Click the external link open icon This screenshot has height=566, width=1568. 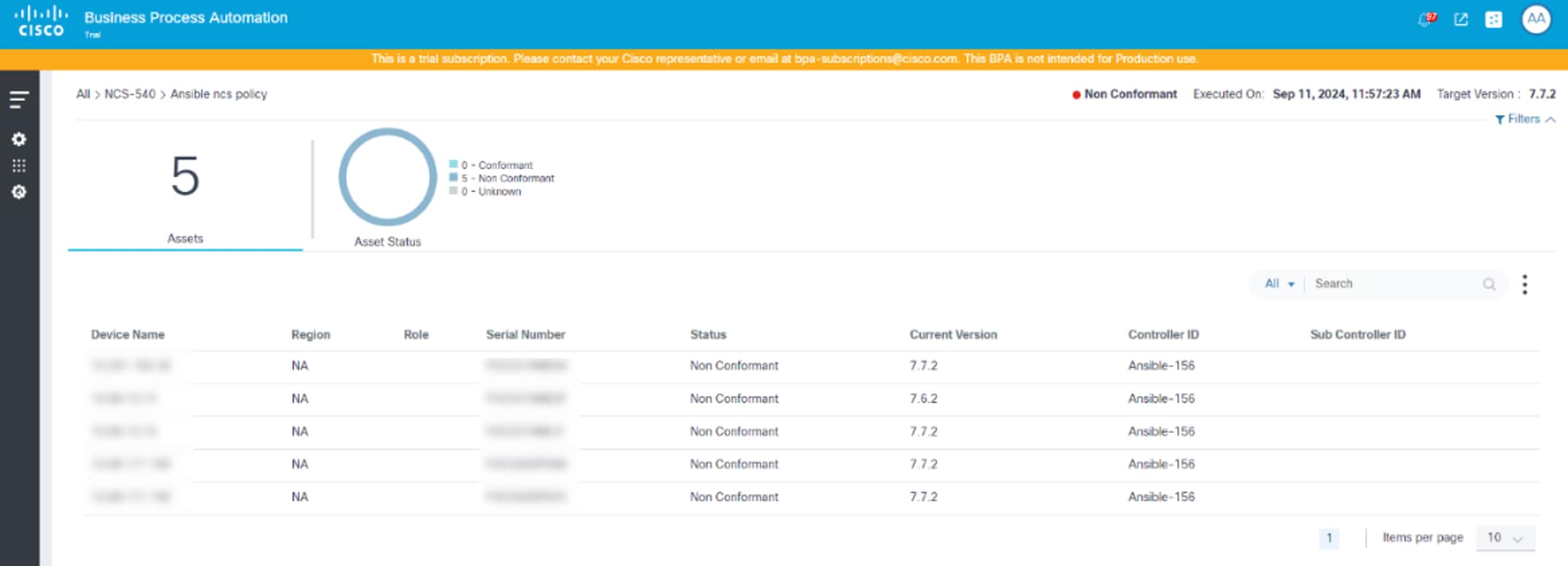pyautogui.click(x=1461, y=20)
